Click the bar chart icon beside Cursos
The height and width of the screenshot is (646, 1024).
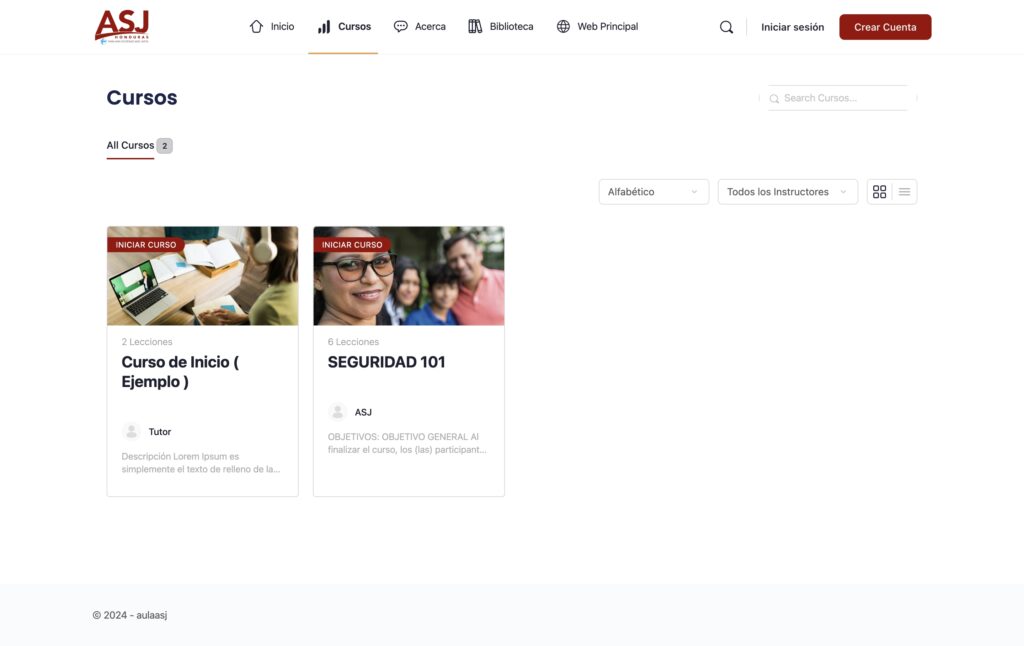pos(324,27)
